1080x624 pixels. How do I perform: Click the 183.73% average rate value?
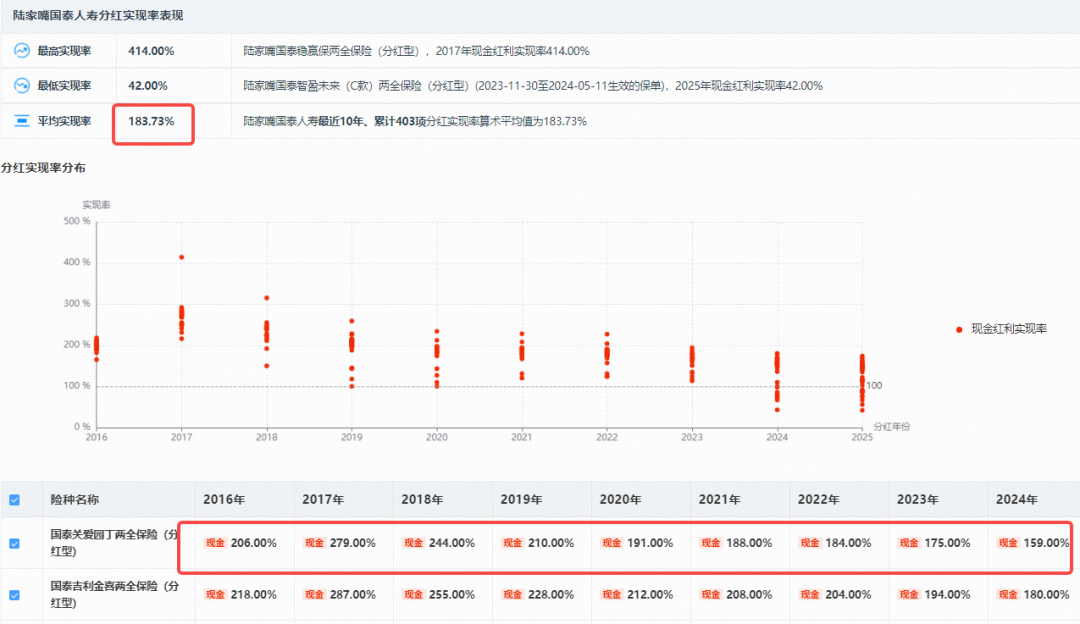[151, 121]
